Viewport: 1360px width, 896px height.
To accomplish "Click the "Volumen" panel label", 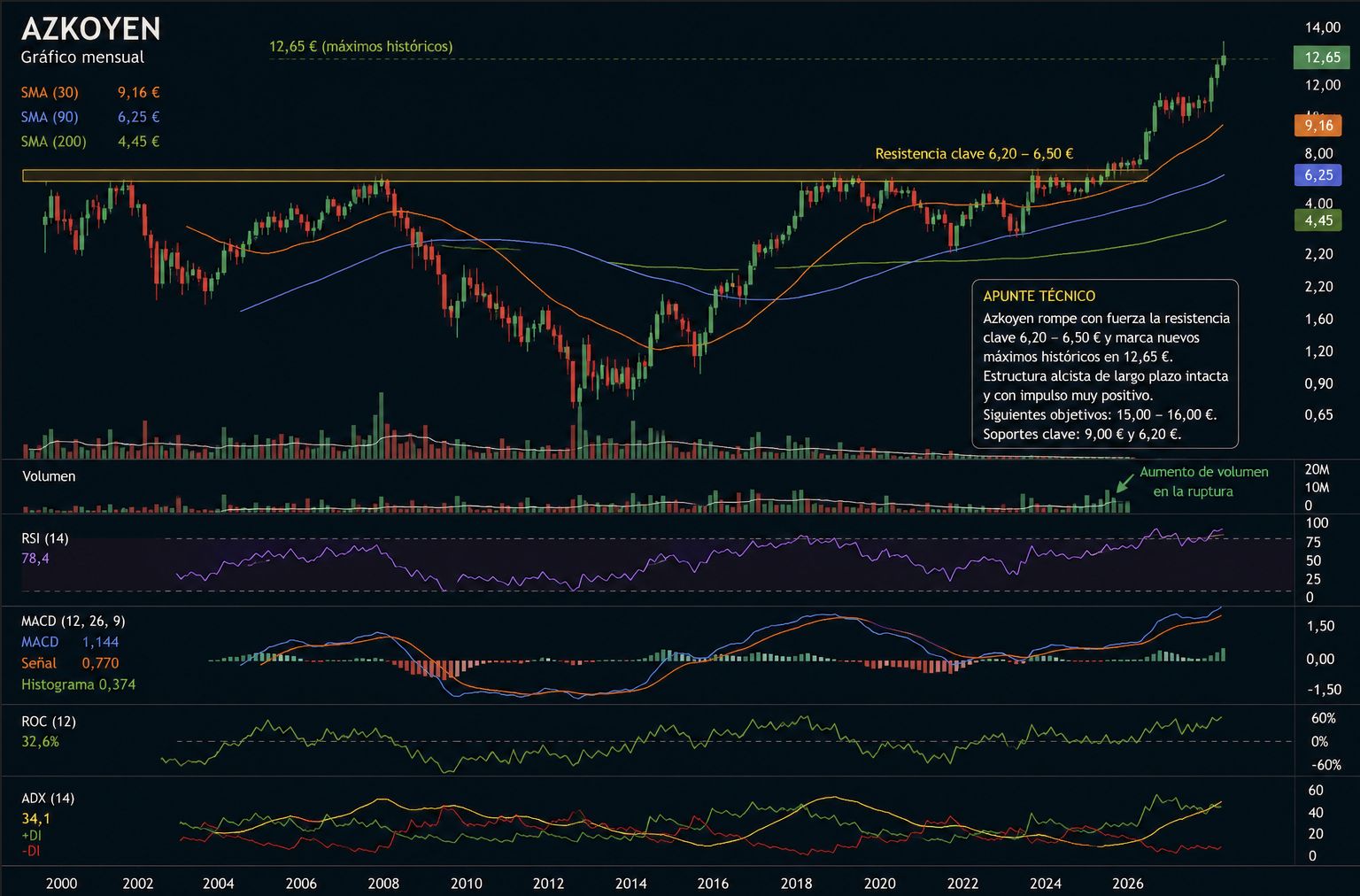I will click(49, 476).
